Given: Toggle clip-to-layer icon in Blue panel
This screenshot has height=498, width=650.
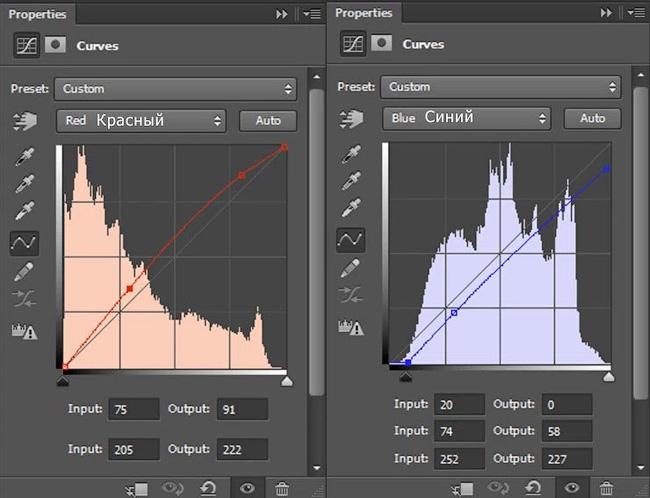Looking at the screenshot, I should pyautogui.click(x=461, y=488).
